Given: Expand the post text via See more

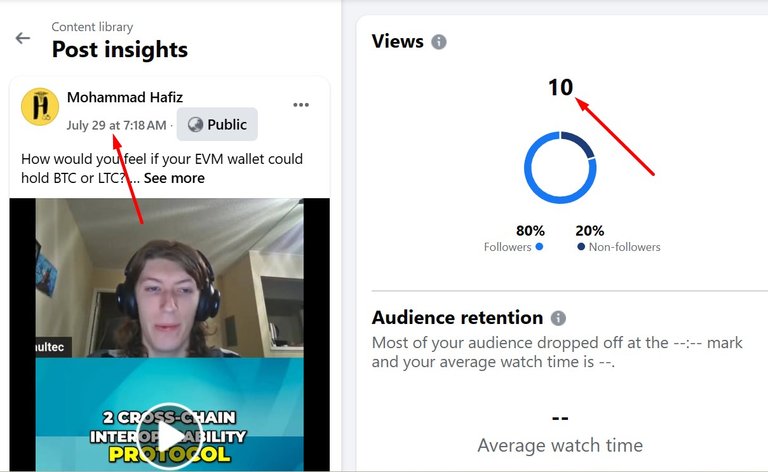Looking at the screenshot, I should [x=174, y=178].
